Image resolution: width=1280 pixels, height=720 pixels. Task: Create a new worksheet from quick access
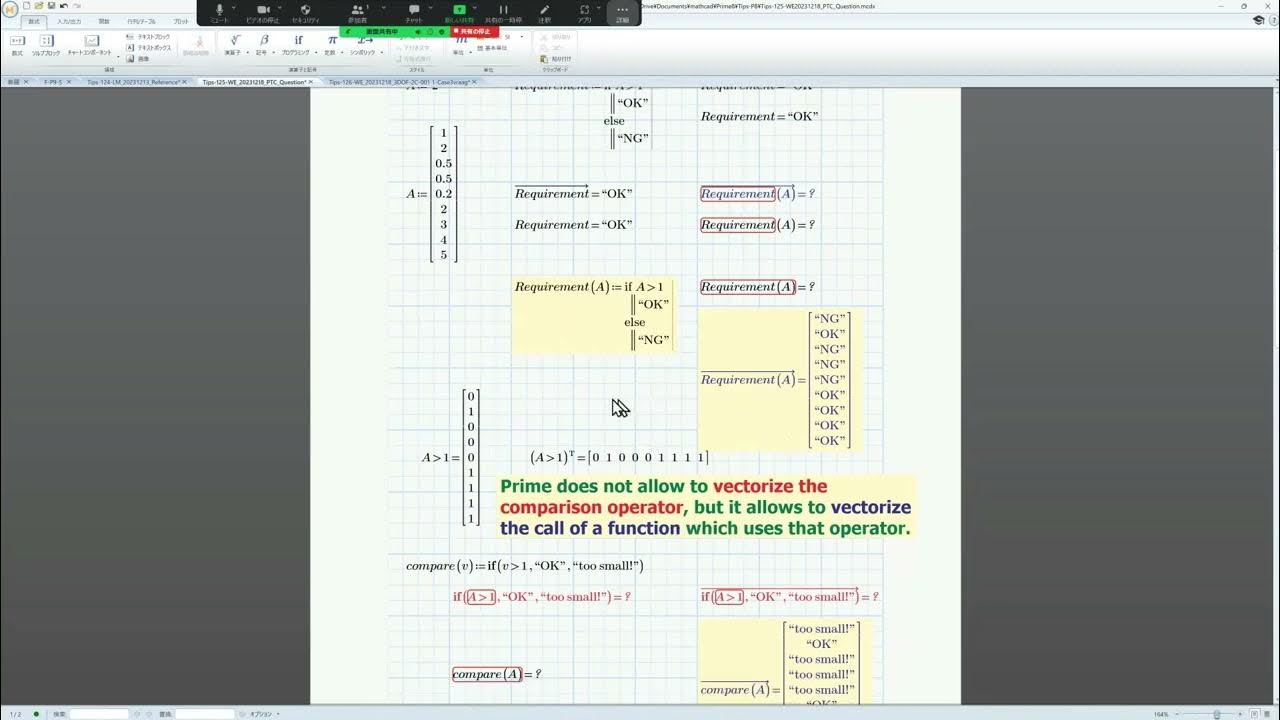[x=27, y=6]
